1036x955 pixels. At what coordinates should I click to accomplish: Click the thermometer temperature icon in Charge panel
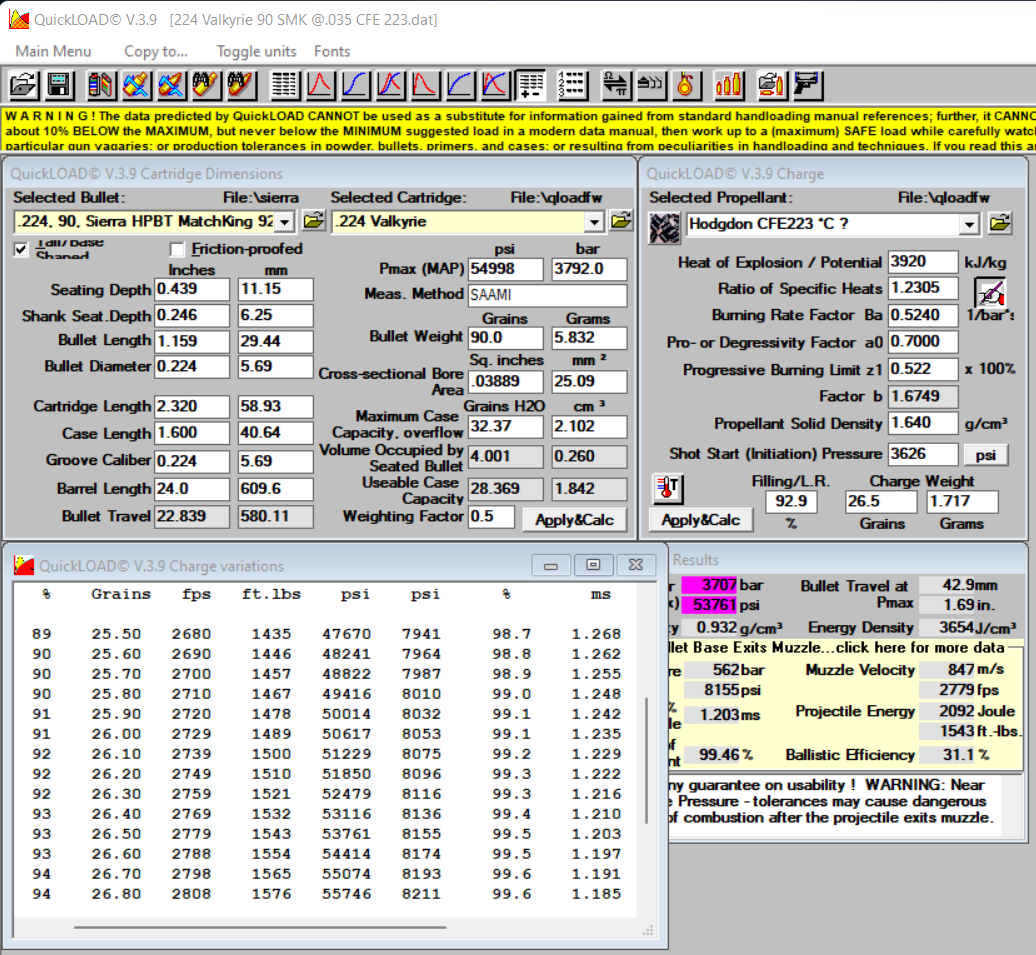pos(668,488)
